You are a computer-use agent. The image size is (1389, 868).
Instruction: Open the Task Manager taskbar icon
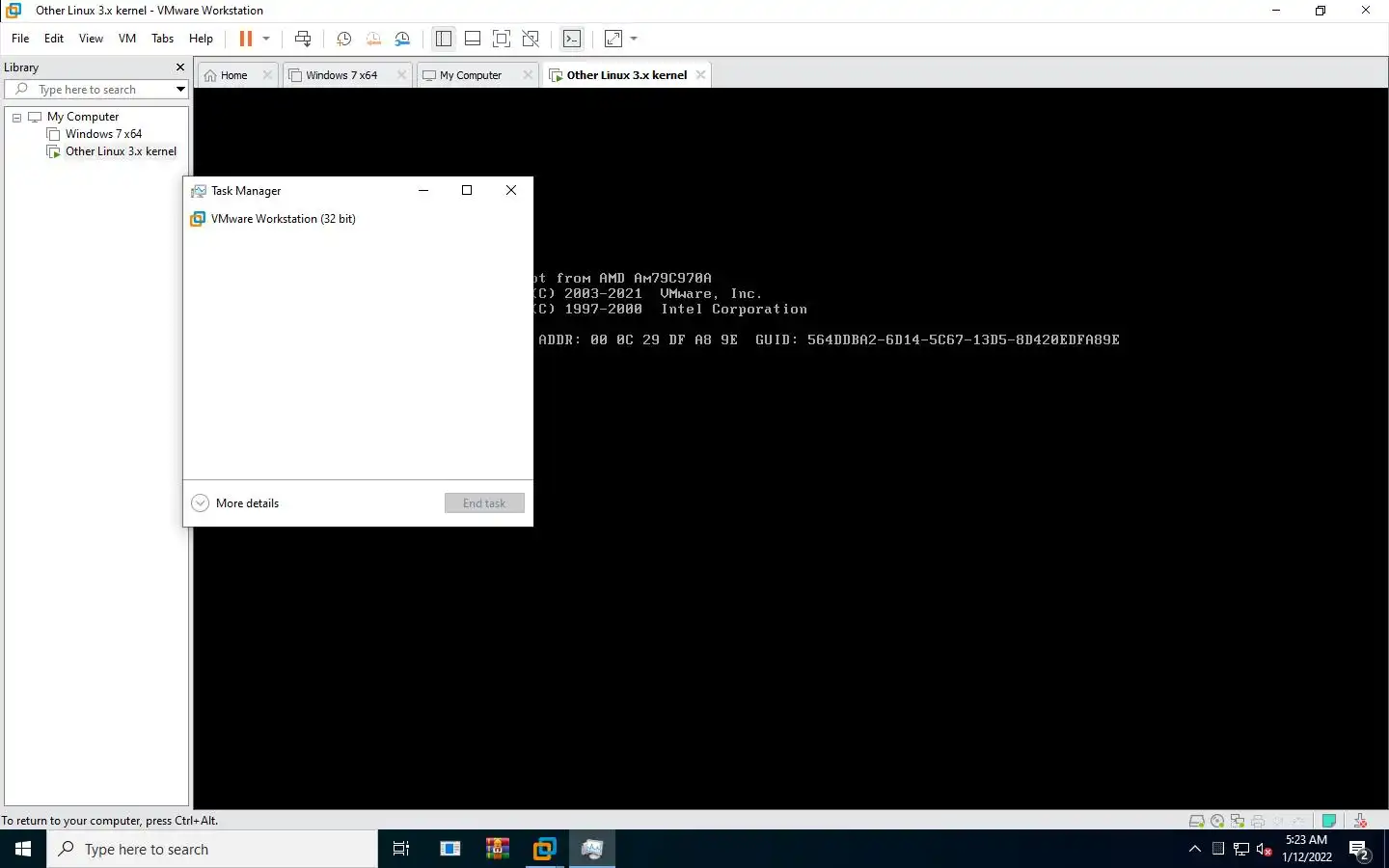[x=591, y=849]
